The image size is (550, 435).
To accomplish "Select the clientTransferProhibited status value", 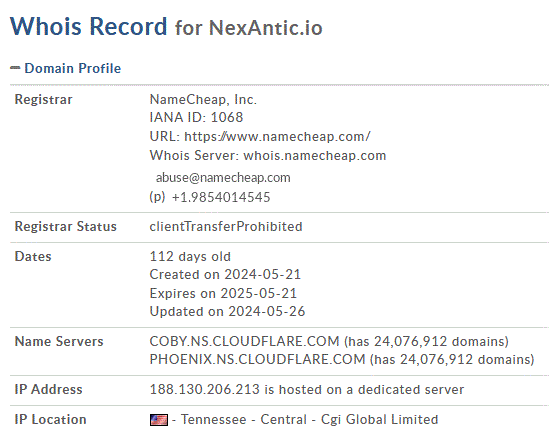I will [226, 227].
